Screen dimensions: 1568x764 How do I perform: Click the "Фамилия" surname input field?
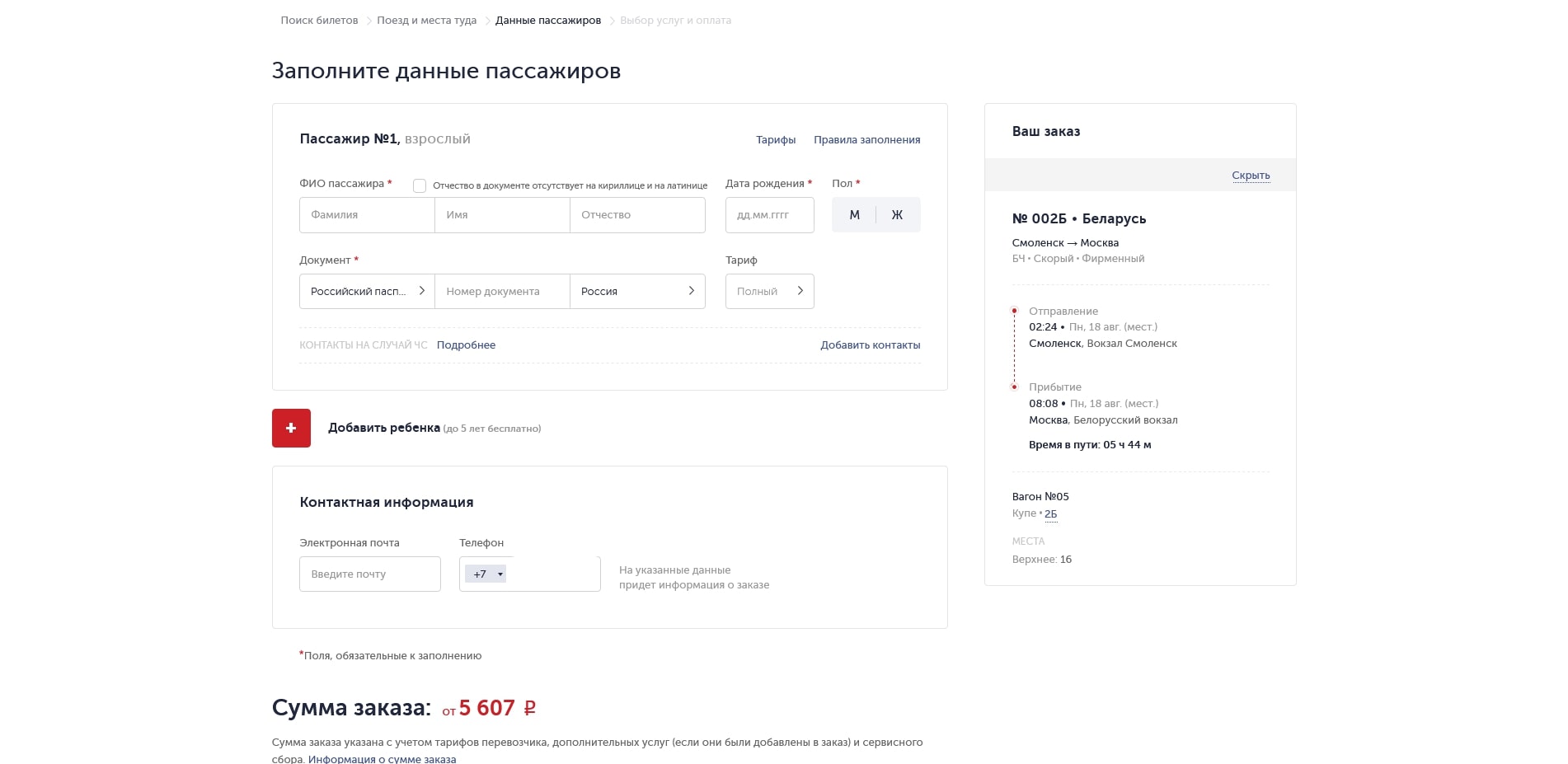(366, 214)
